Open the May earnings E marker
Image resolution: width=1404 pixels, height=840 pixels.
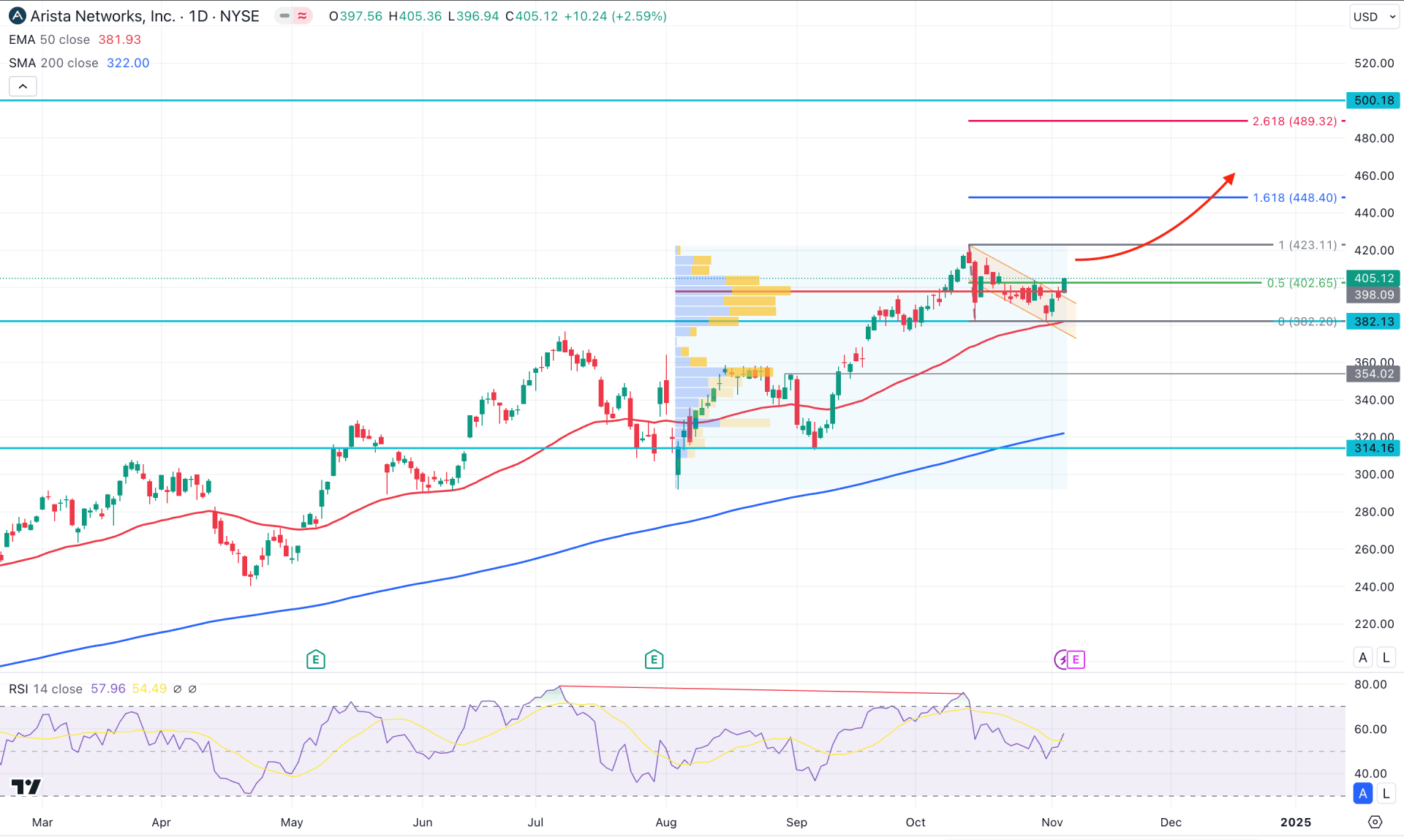[315, 659]
